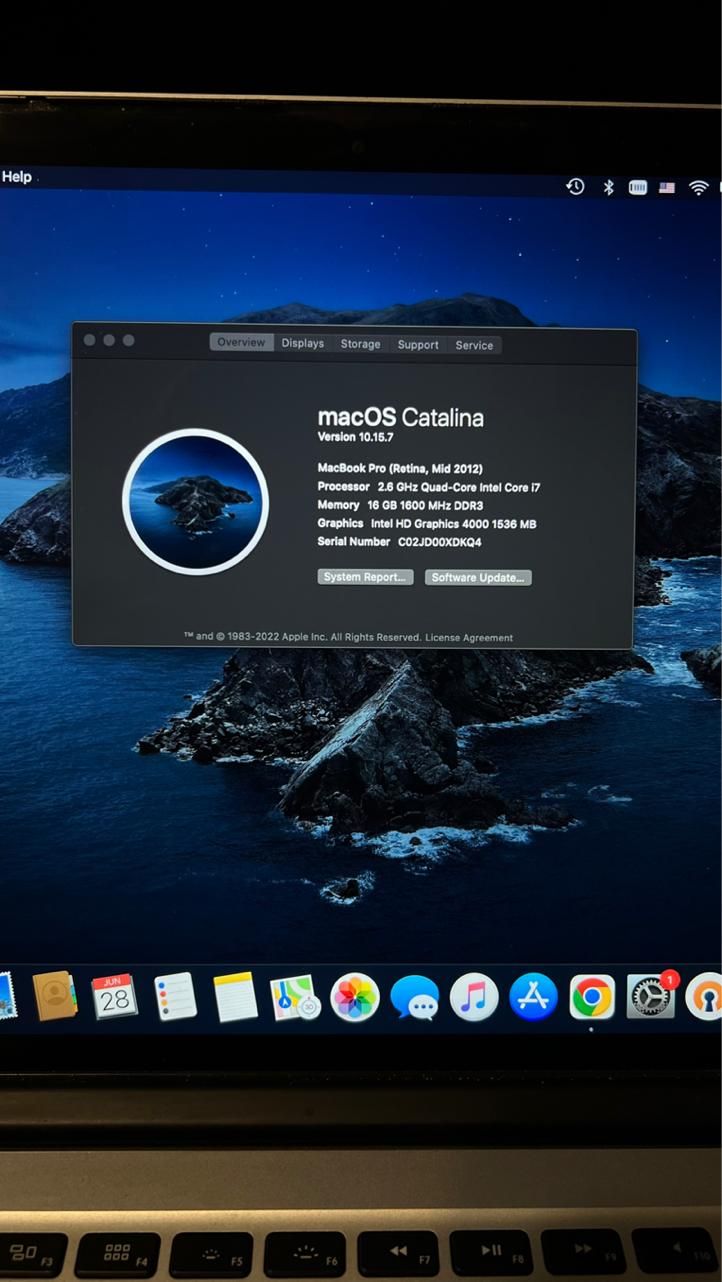Click the Time Machine menu bar icon

click(575, 186)
